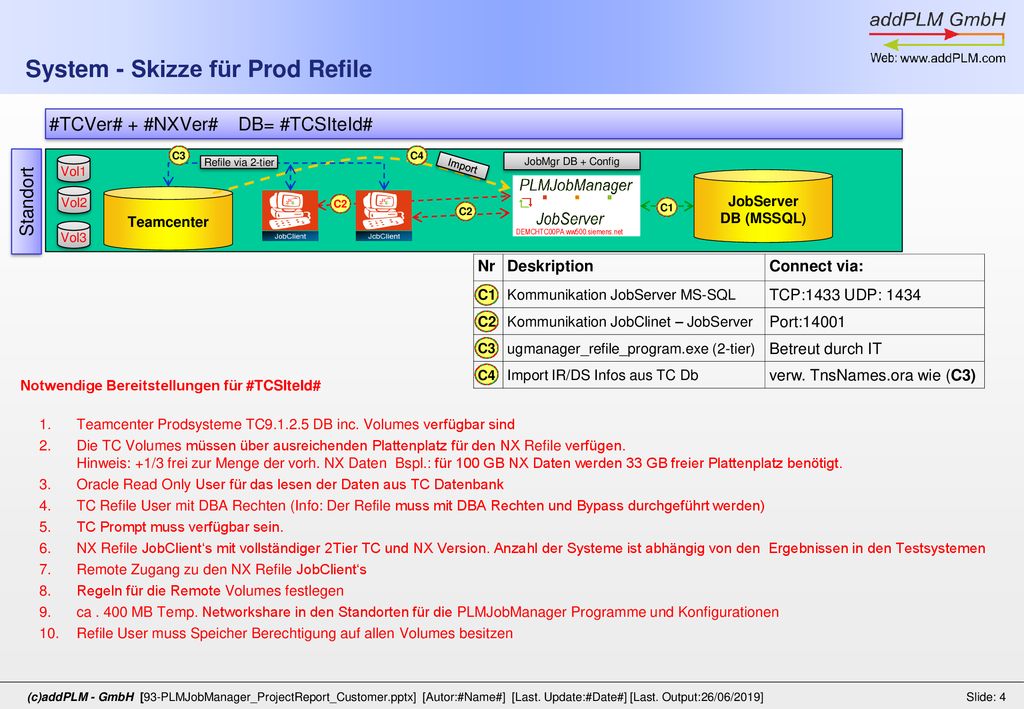Select the JobServer DB (MSSQL) cylinder

(763, 206)
